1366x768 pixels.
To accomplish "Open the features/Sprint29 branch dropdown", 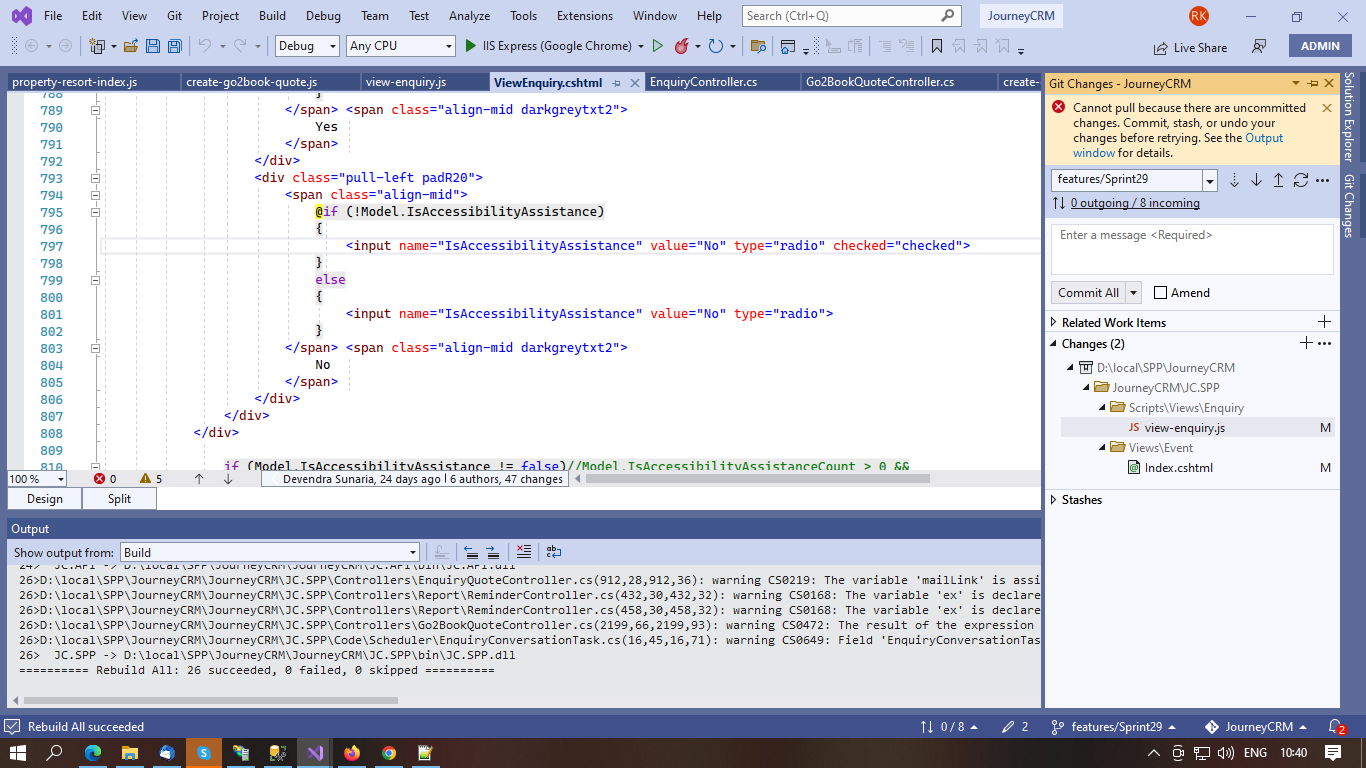I will tap(1210, 181).
